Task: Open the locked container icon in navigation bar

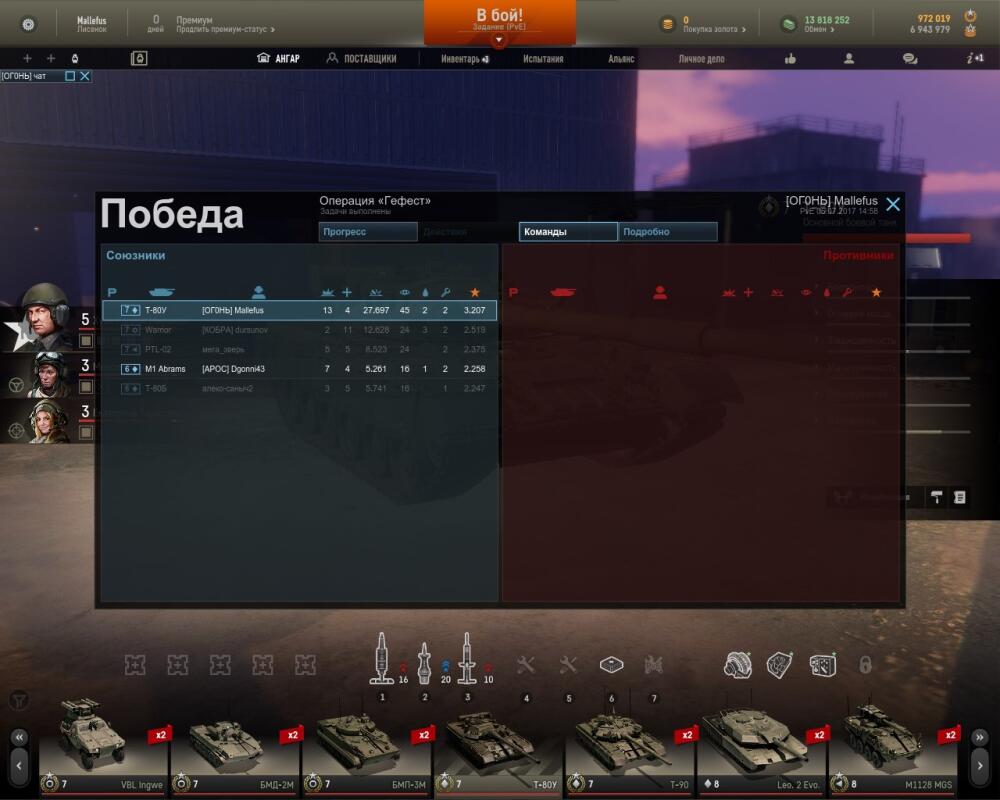Action: pos(138,59)
